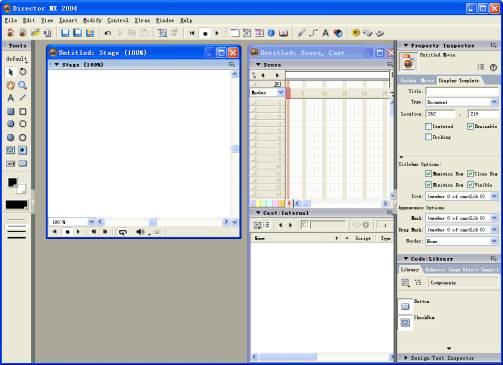Collapse the Score panel triangle
Image resolution: width=503 pixels, height=365 pixels.
(258, 64)
